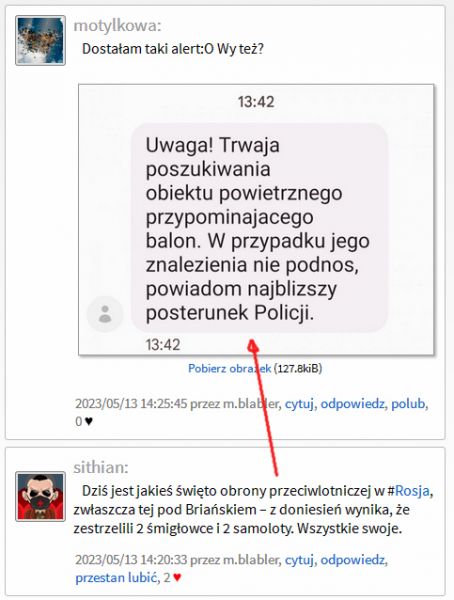
Task: Click the 13:42 time below SMS bubble
Action: pyautogui.click(x=163, y=345)
